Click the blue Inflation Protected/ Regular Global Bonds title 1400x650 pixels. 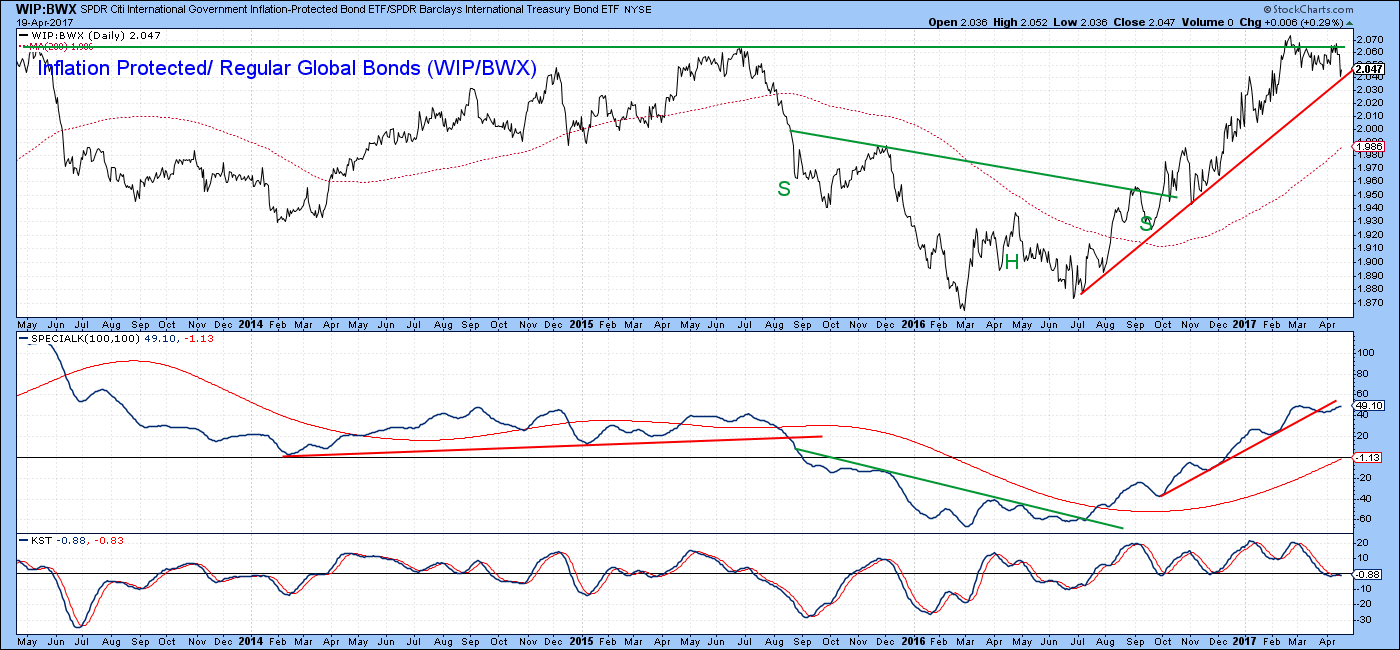pyautogui.click(x=287, y=69)
